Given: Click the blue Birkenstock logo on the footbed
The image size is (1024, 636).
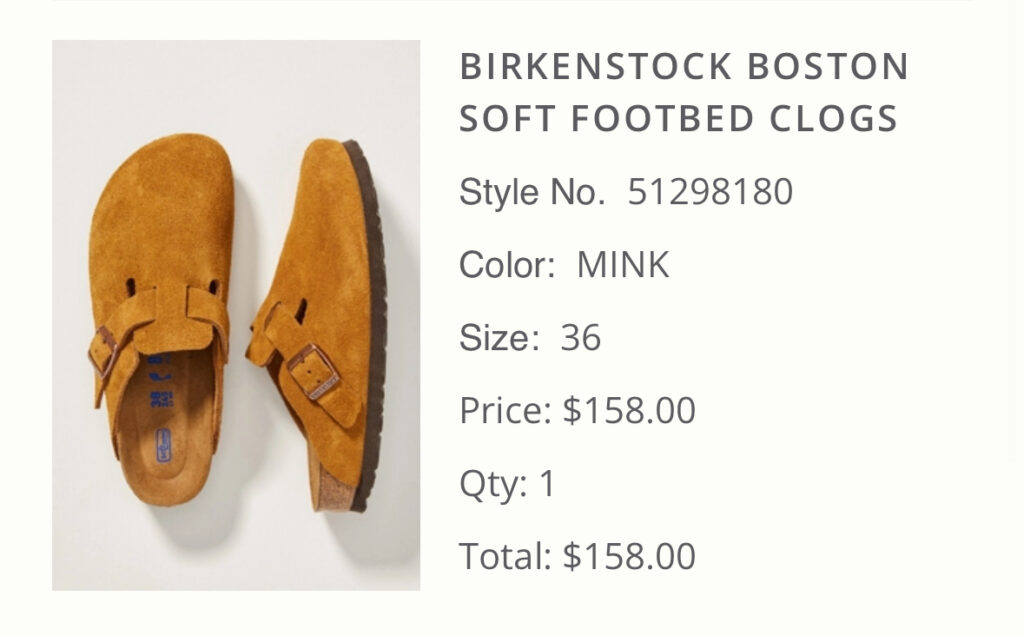Looking at the screenshot, I should tap(162, 440).
